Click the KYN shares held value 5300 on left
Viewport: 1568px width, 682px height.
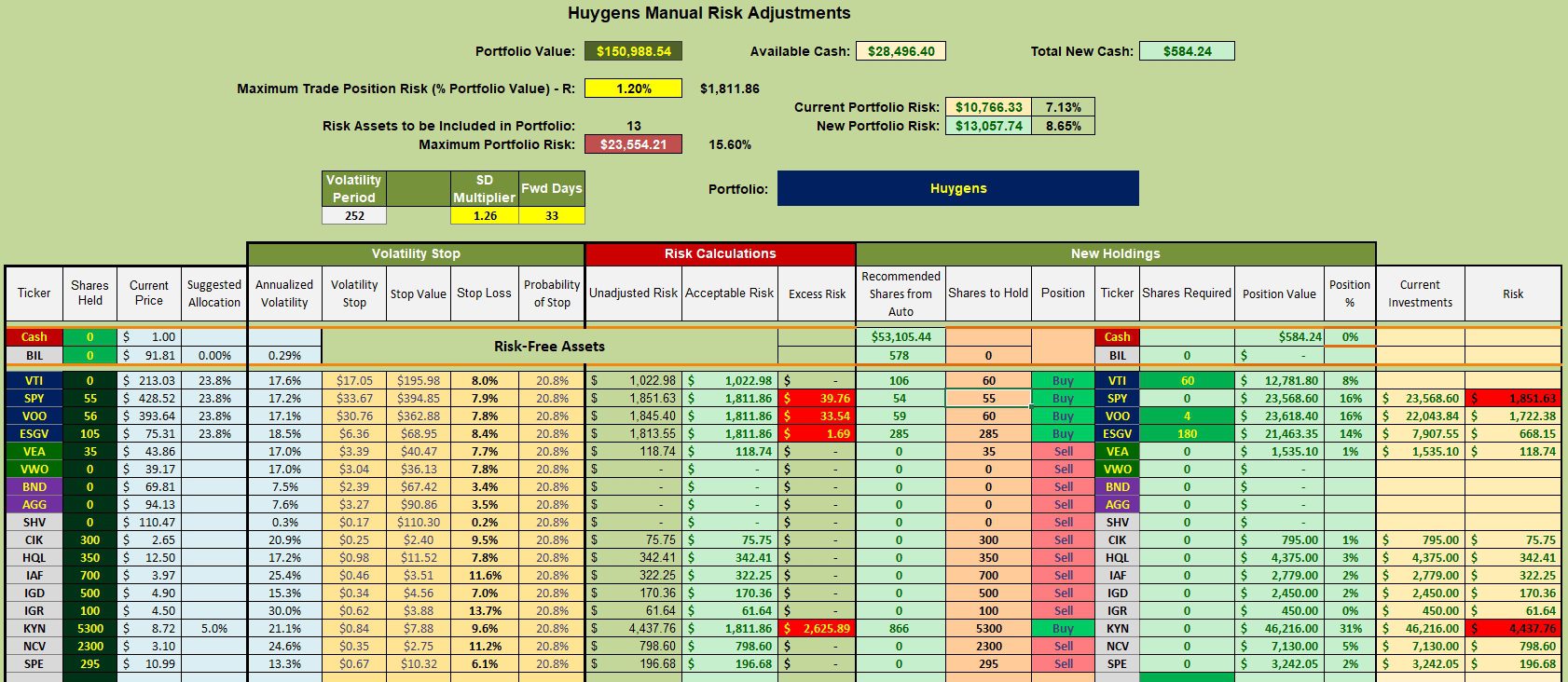pyautogui.click(x=90, y=628)
